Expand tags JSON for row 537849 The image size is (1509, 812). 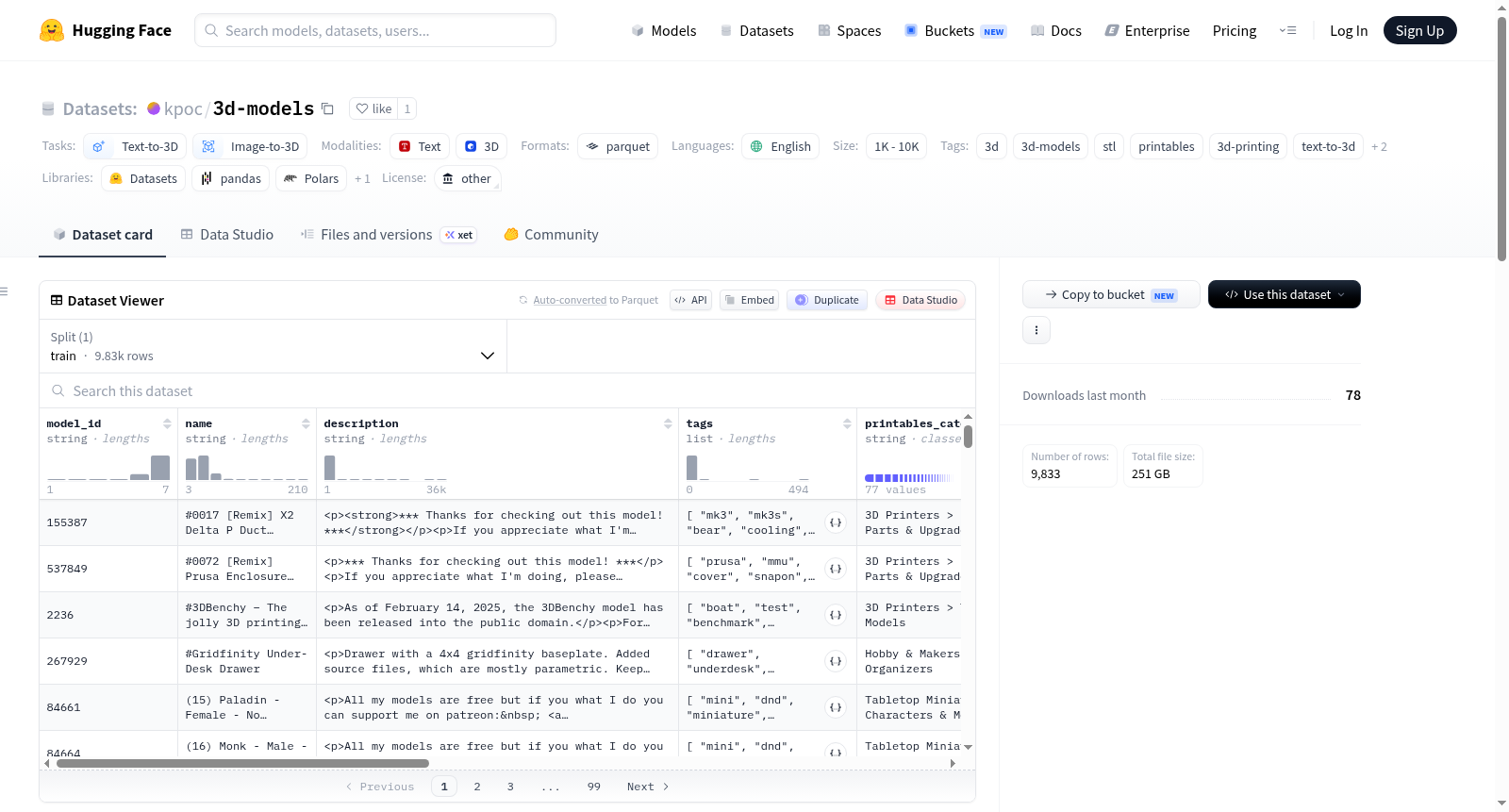click(836, 569)
